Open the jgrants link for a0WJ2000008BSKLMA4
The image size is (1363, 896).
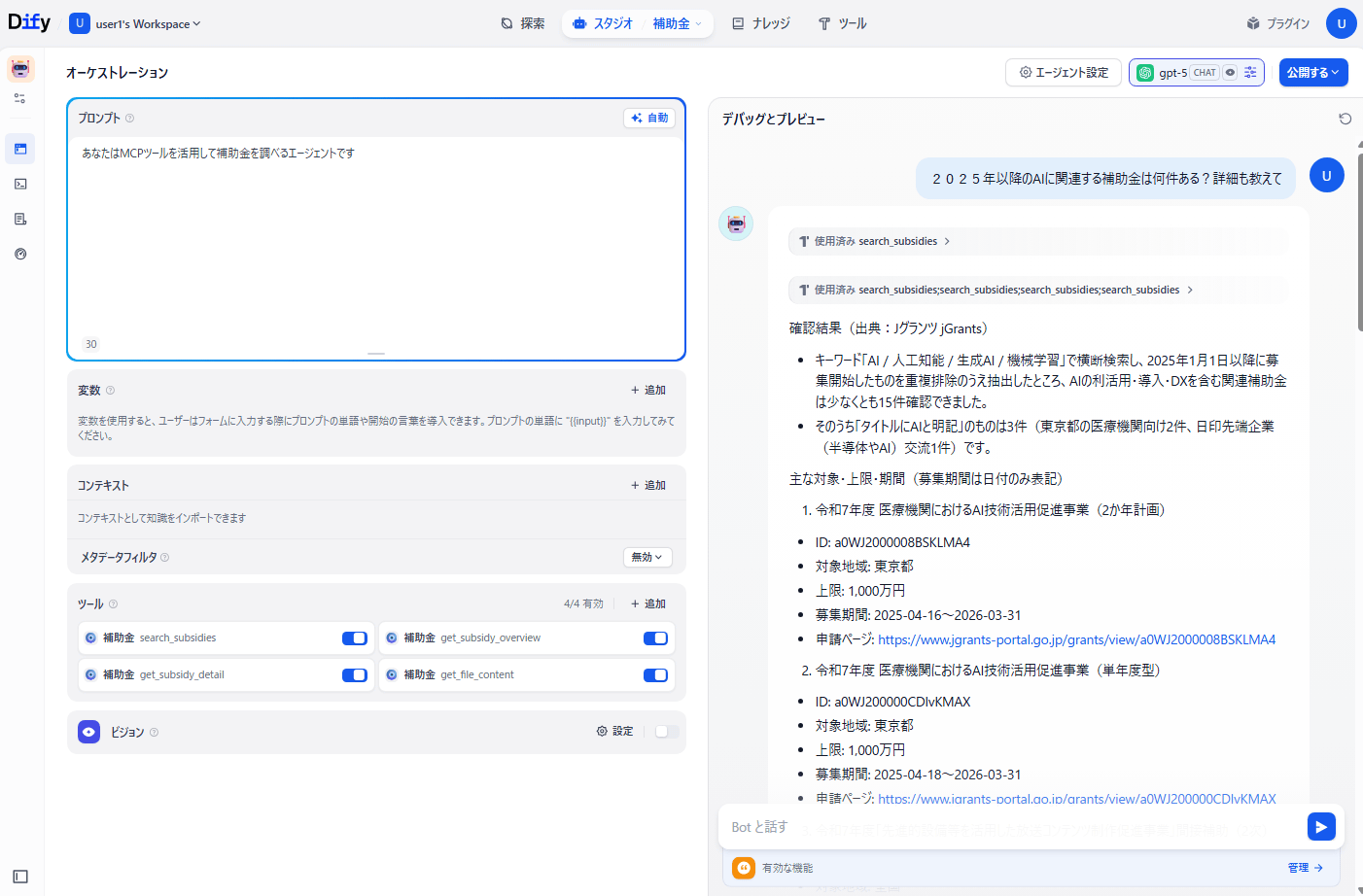pos(1076,639)
